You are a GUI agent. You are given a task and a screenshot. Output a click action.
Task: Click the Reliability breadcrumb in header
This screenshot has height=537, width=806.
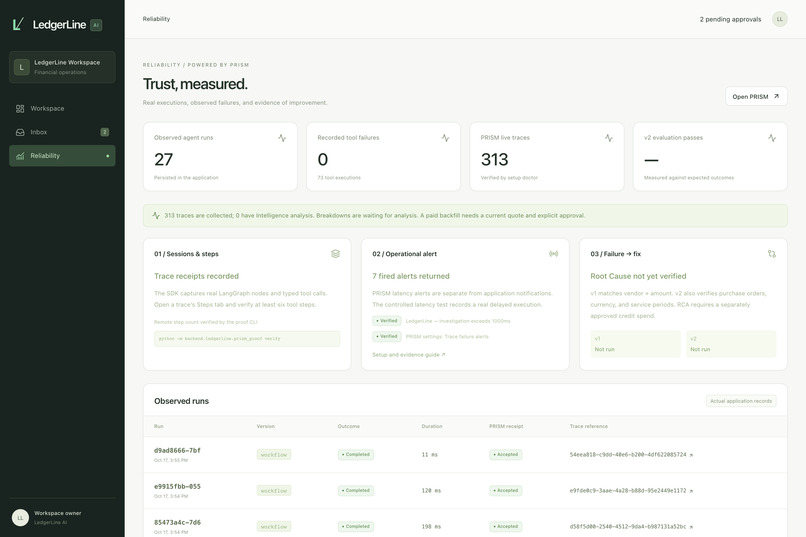tap(156, 19)
